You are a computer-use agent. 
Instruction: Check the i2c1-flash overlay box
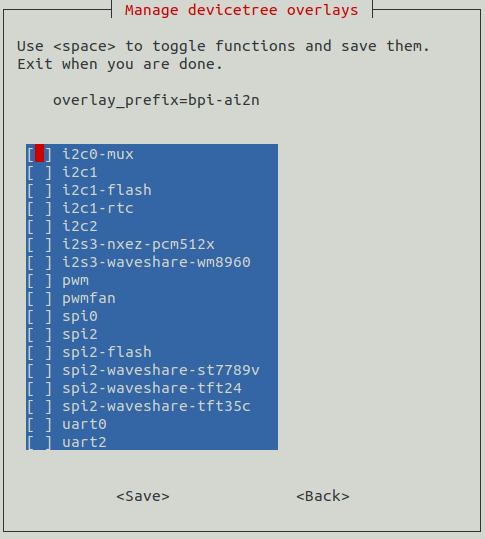point(40,190)
